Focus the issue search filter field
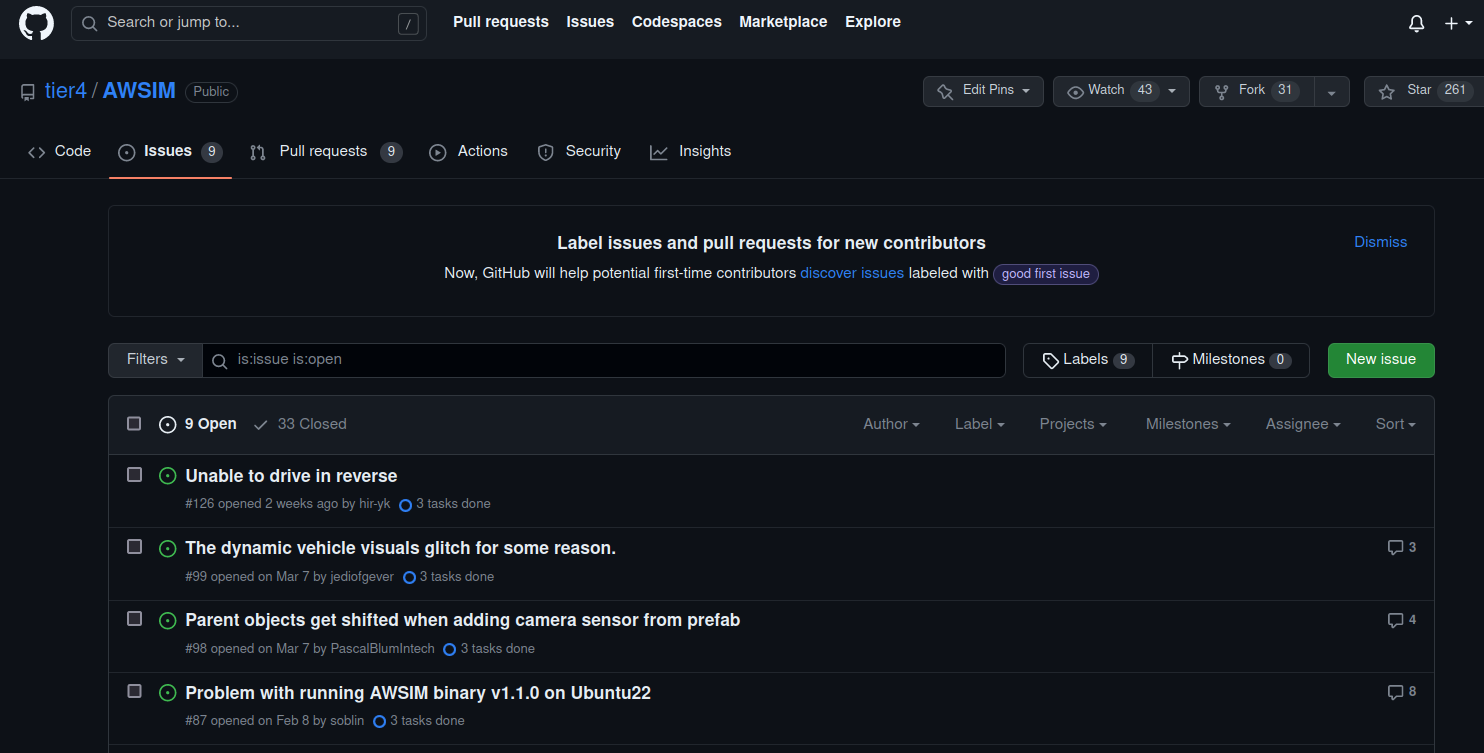 (604, 360)
